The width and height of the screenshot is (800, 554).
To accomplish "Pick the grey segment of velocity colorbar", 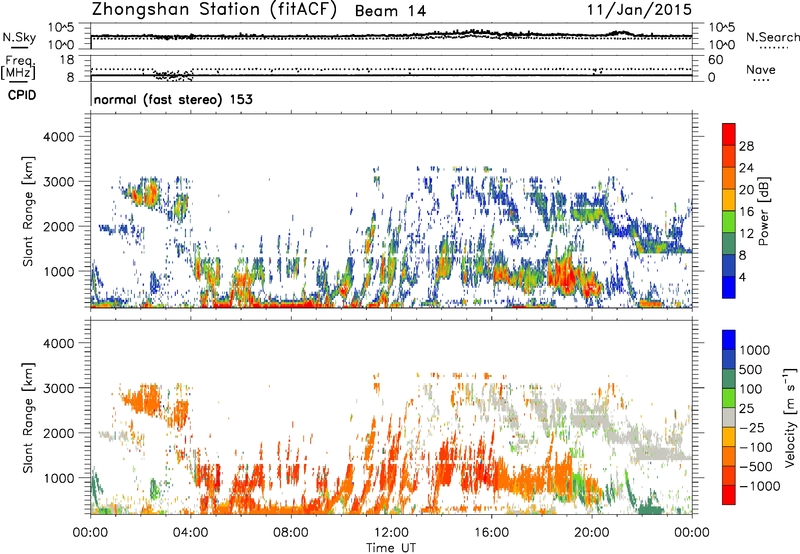I will (x=729, y=418).
